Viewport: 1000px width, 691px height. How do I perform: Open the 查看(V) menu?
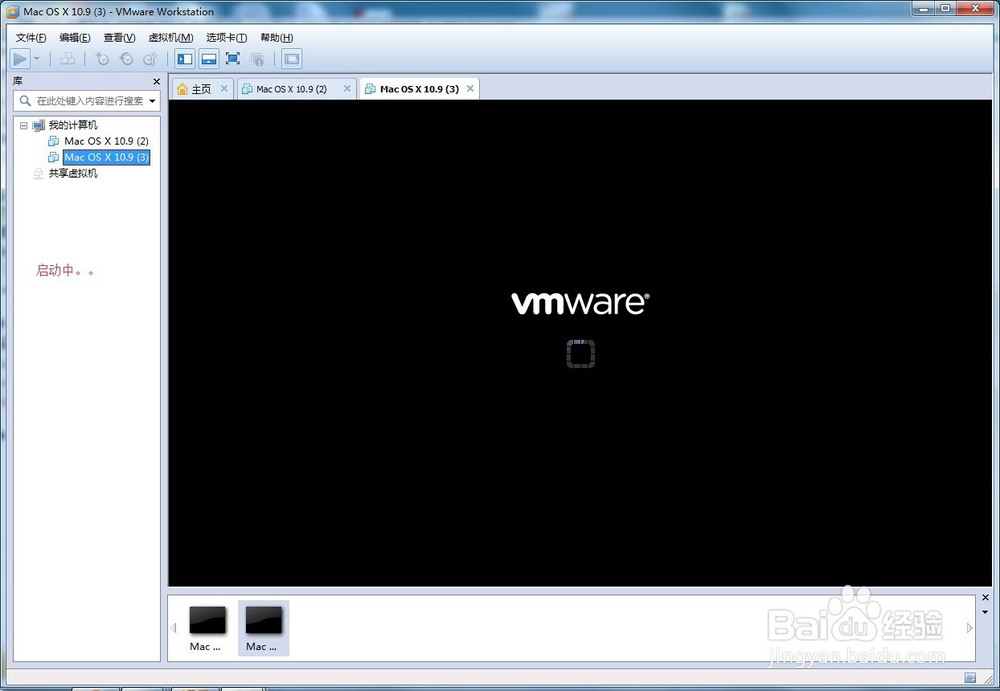119,38
